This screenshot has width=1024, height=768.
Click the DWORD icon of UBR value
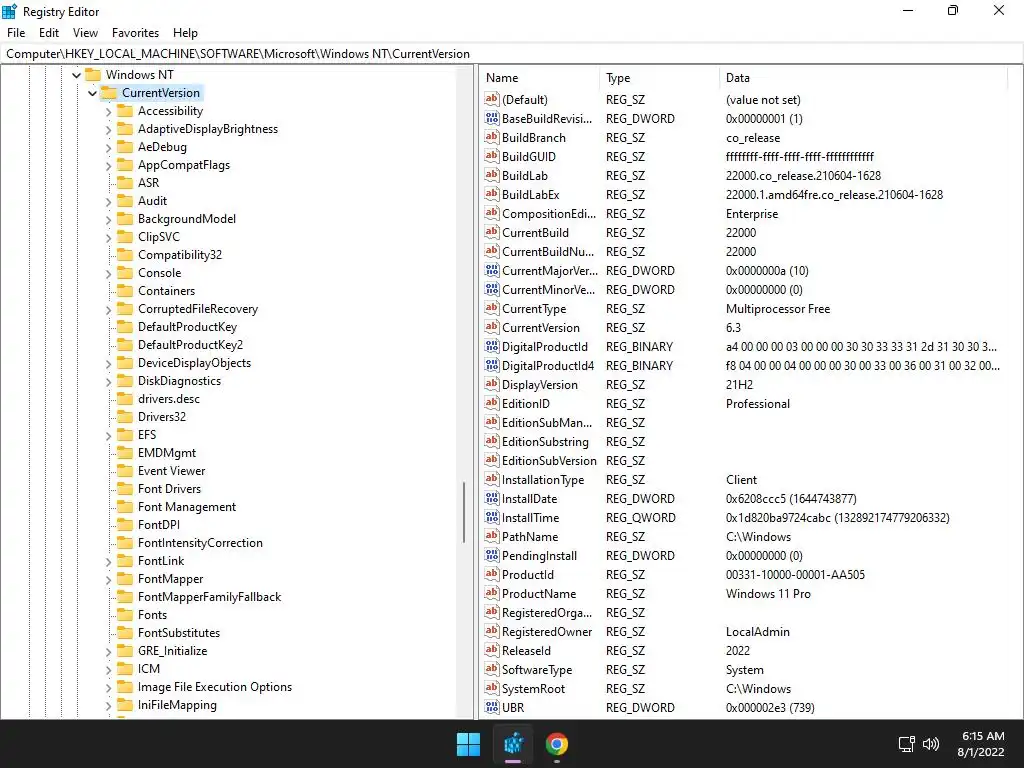pos(492,707)
